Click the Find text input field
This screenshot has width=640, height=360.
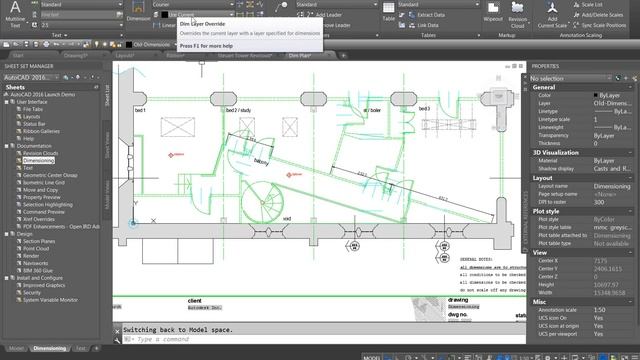[x=78, y=15]
